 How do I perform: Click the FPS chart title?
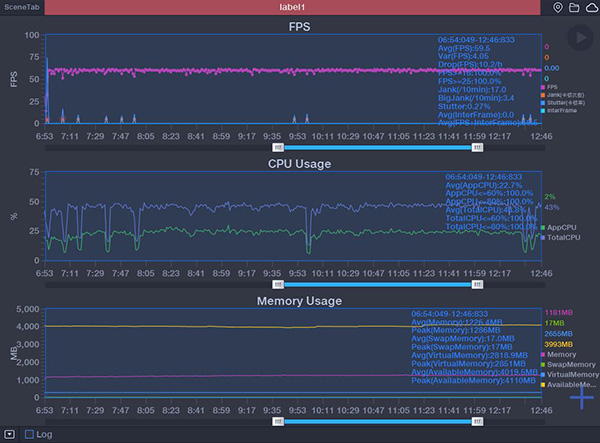click(299, 26)
